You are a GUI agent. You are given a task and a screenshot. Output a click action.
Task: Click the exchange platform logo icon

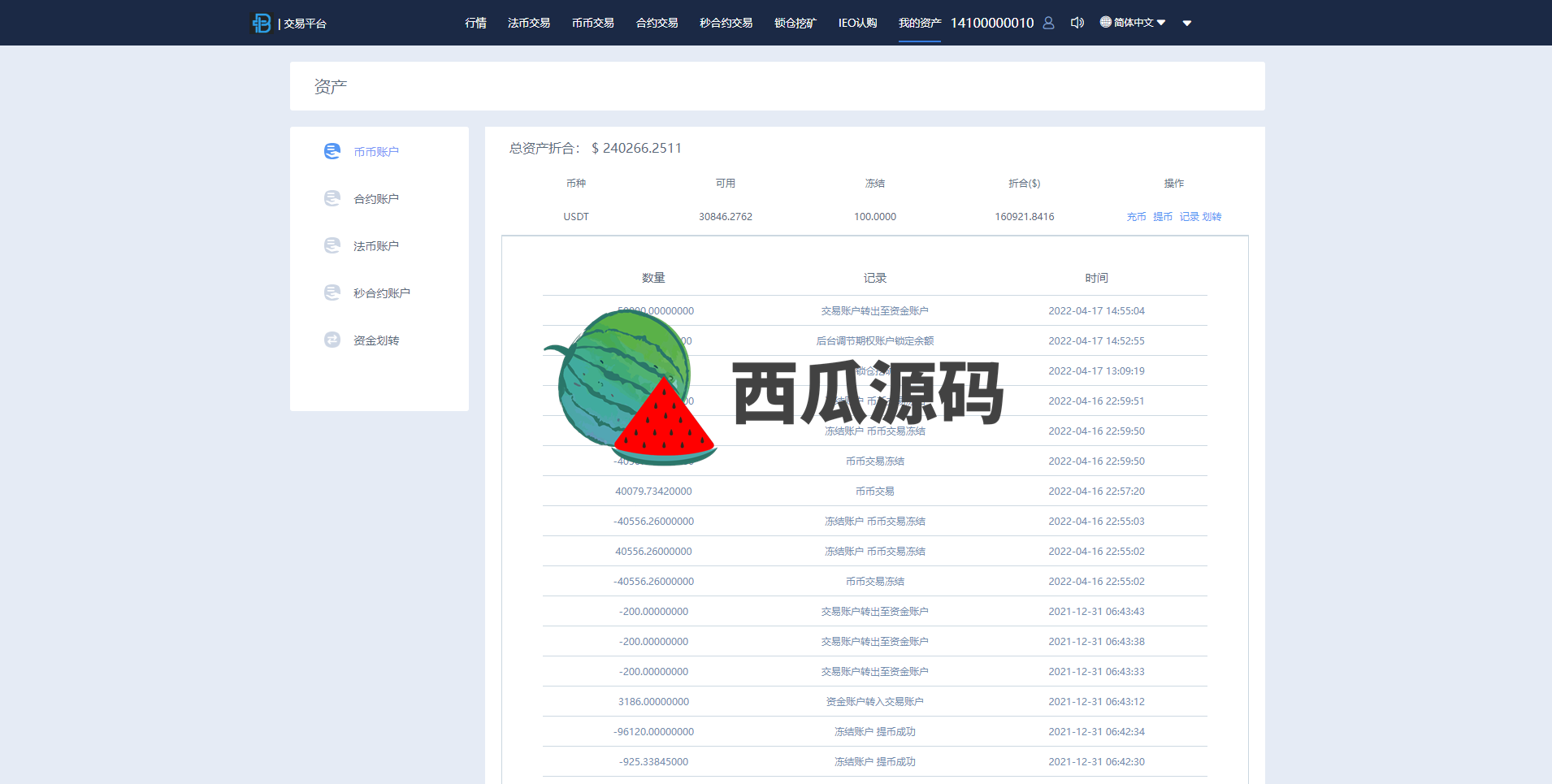click(262, 23)
